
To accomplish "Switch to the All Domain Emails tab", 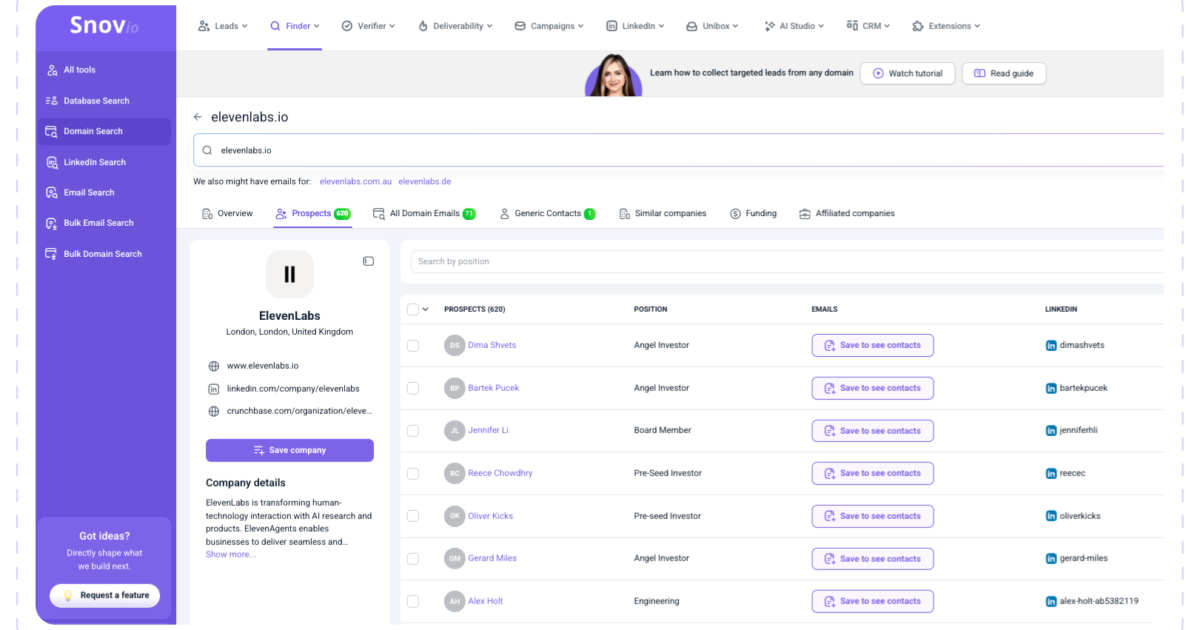I will click(424, 213).
